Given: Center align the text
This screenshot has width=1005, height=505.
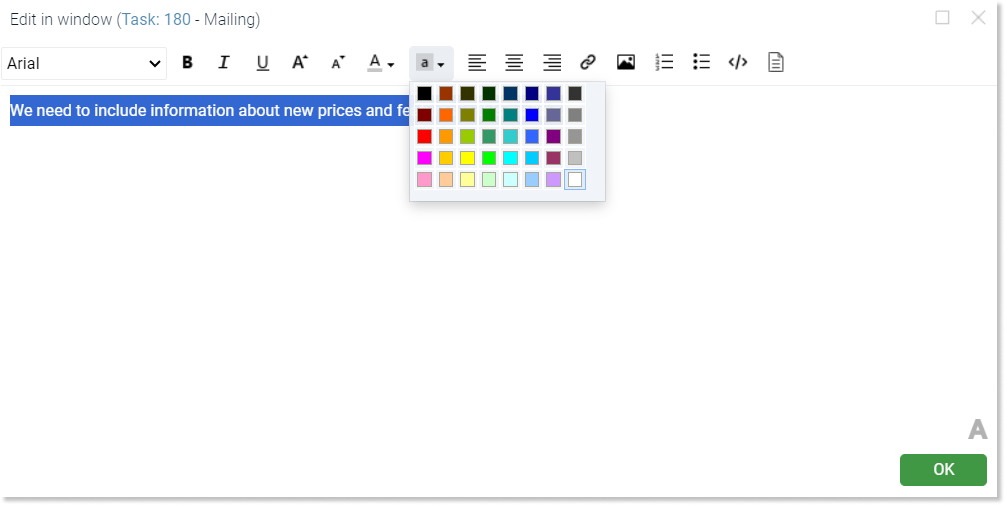Looking at the screenshot, I should click(x=514, y=63).
